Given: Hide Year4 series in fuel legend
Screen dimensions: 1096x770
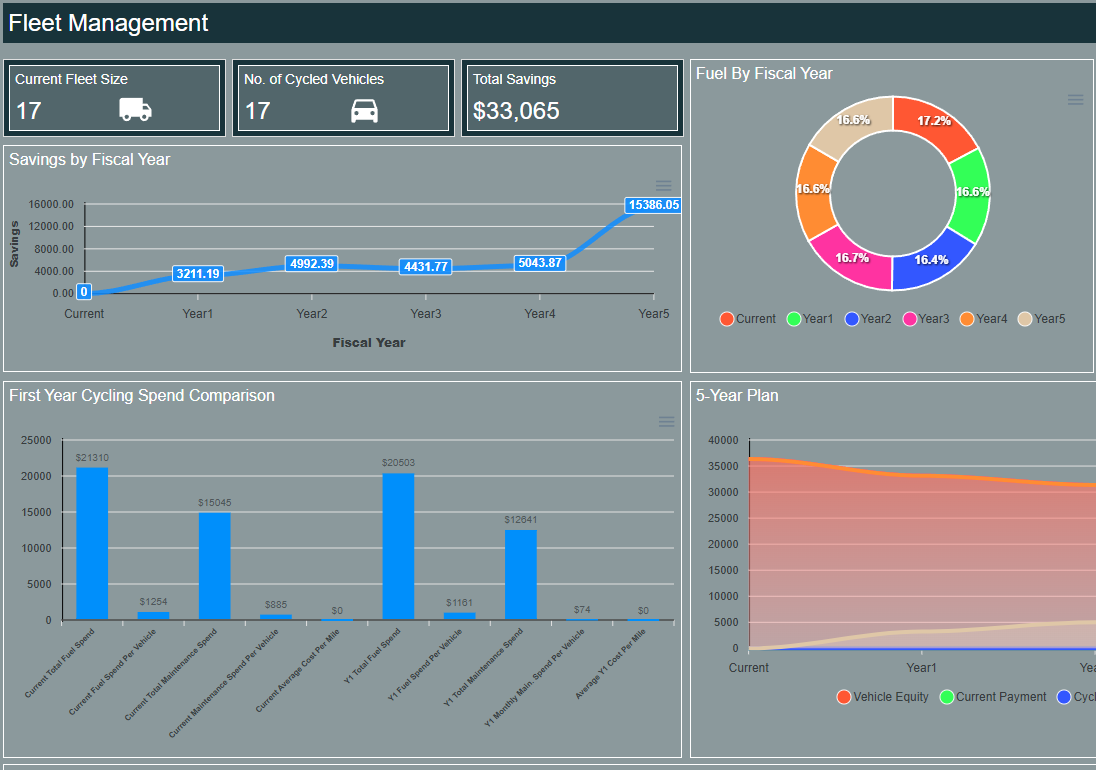Looking at the screenshot, I should 983,319.
